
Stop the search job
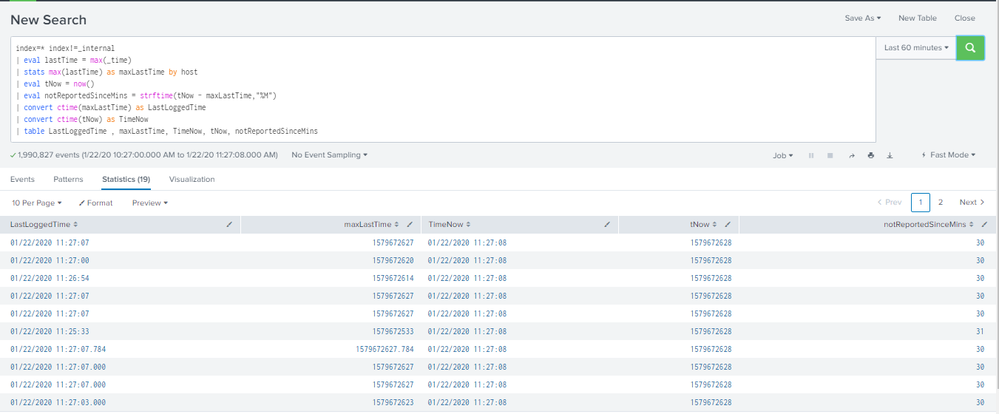(x=830, y=155)
